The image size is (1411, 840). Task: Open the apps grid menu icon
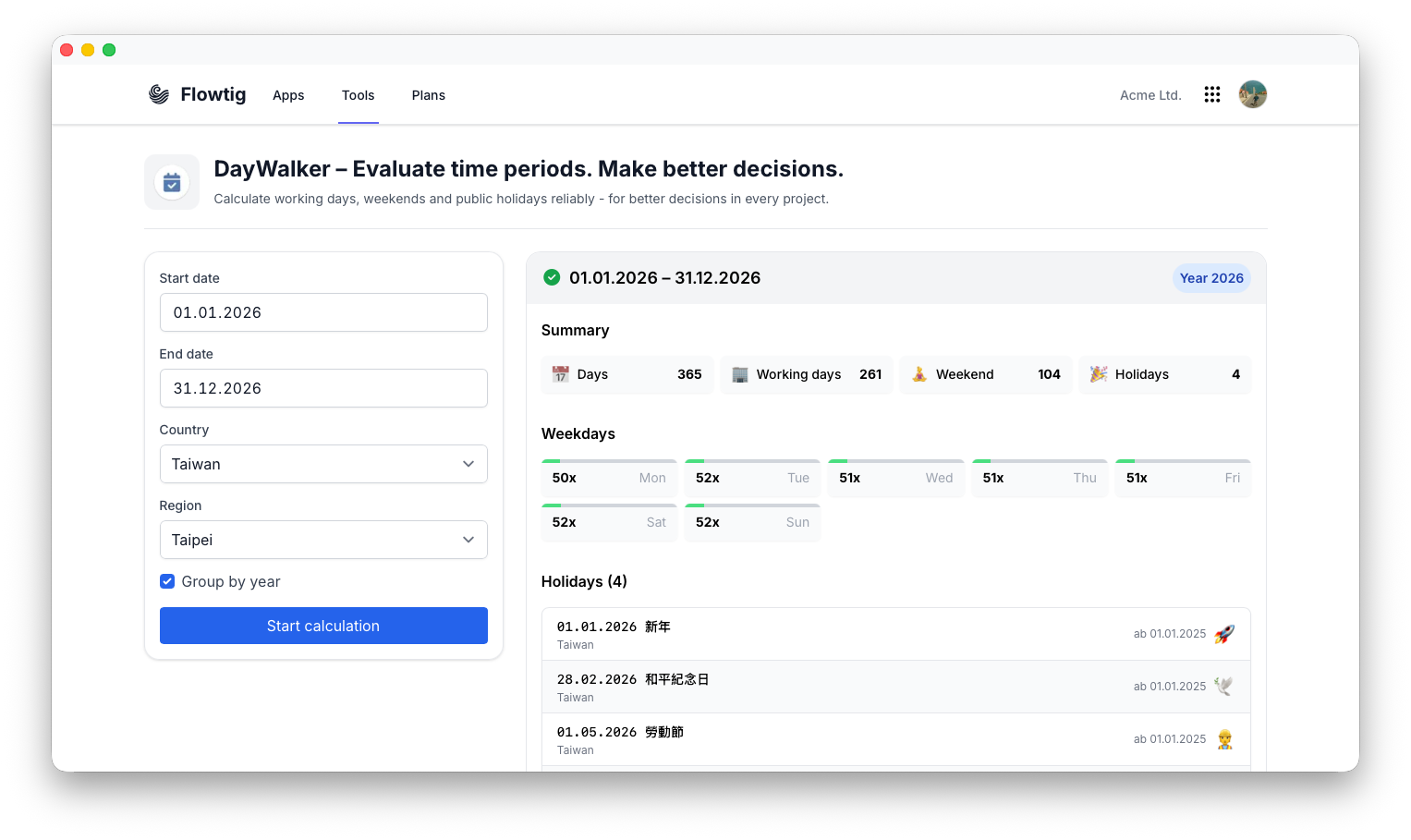[1212, 94]
